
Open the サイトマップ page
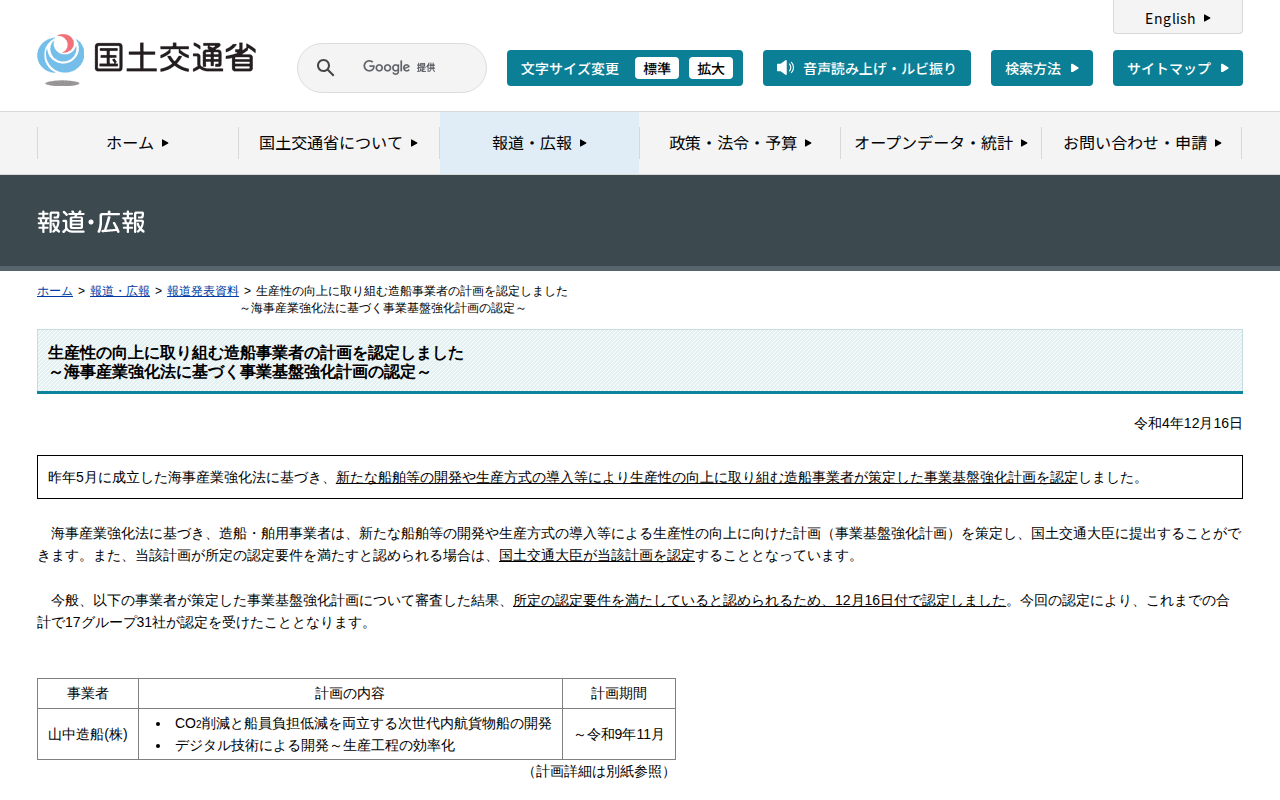[x=1178, y=68]
